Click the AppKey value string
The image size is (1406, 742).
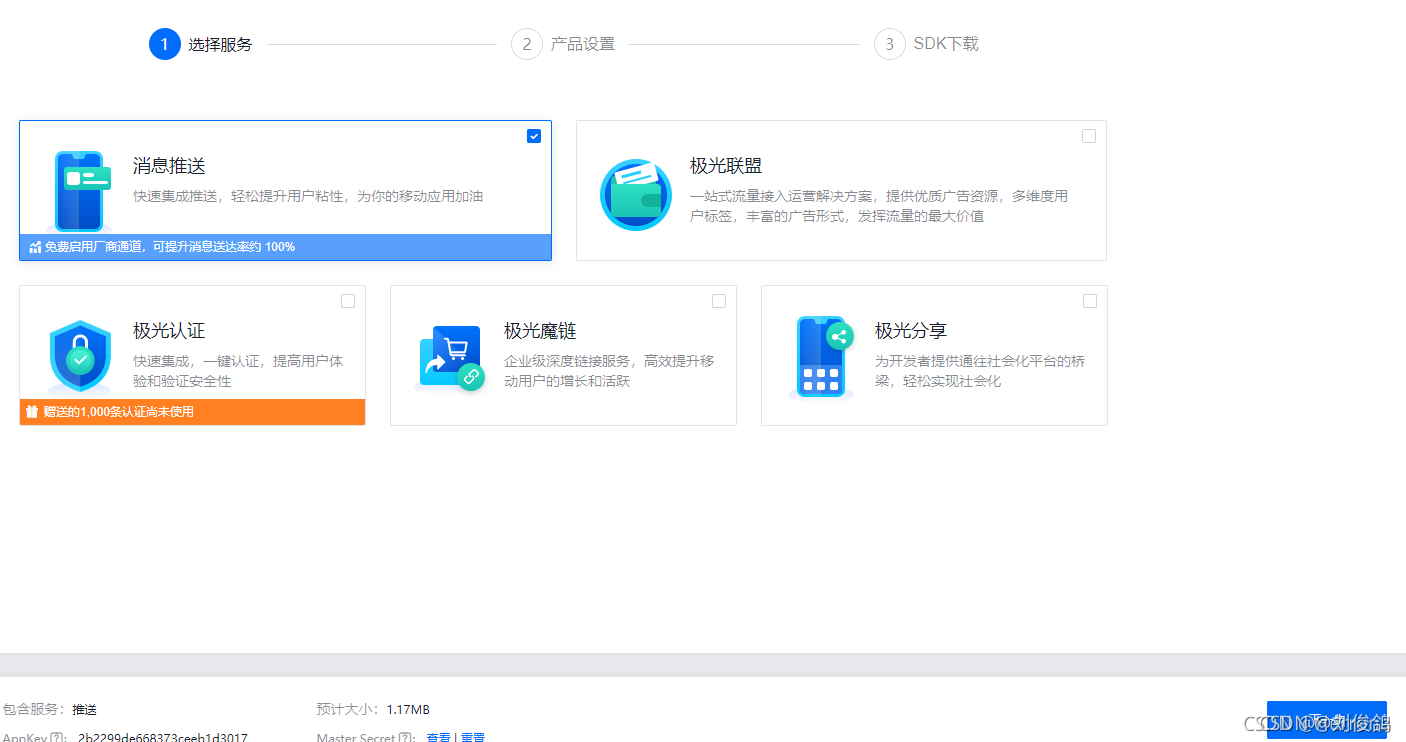[163, 738]
